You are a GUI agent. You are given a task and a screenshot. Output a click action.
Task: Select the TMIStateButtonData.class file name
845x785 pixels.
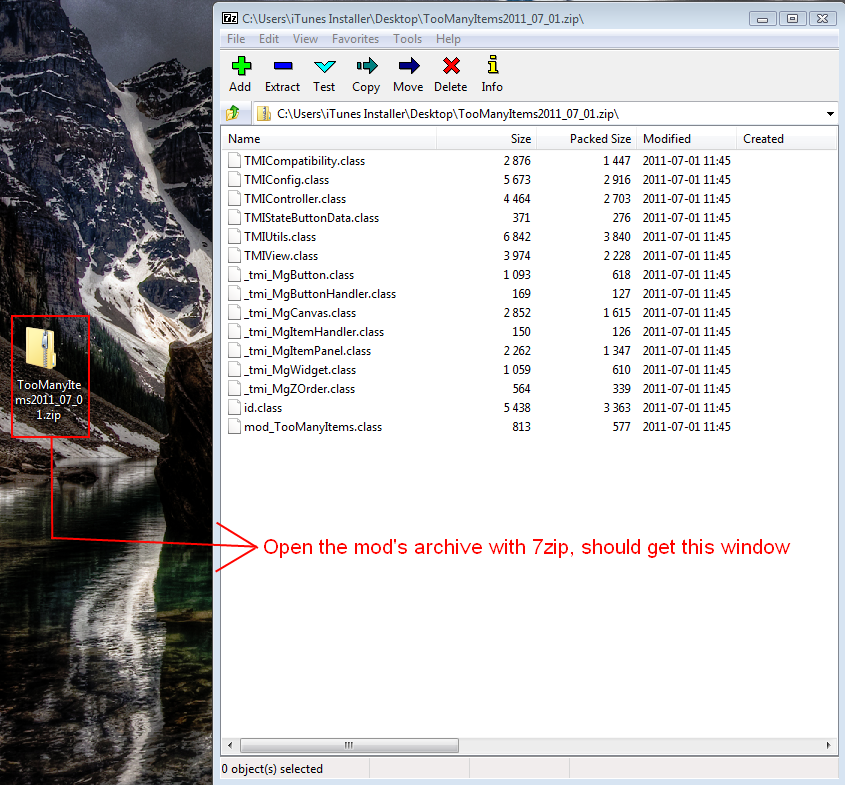pyautogui.click(x=311, y=218)
